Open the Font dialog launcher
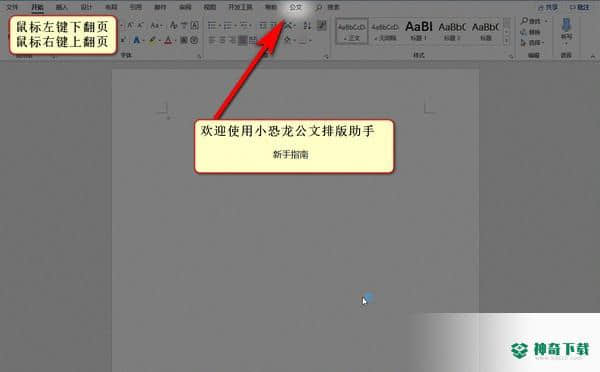Viewport: 600px width, 372px height. pos(199,56)
